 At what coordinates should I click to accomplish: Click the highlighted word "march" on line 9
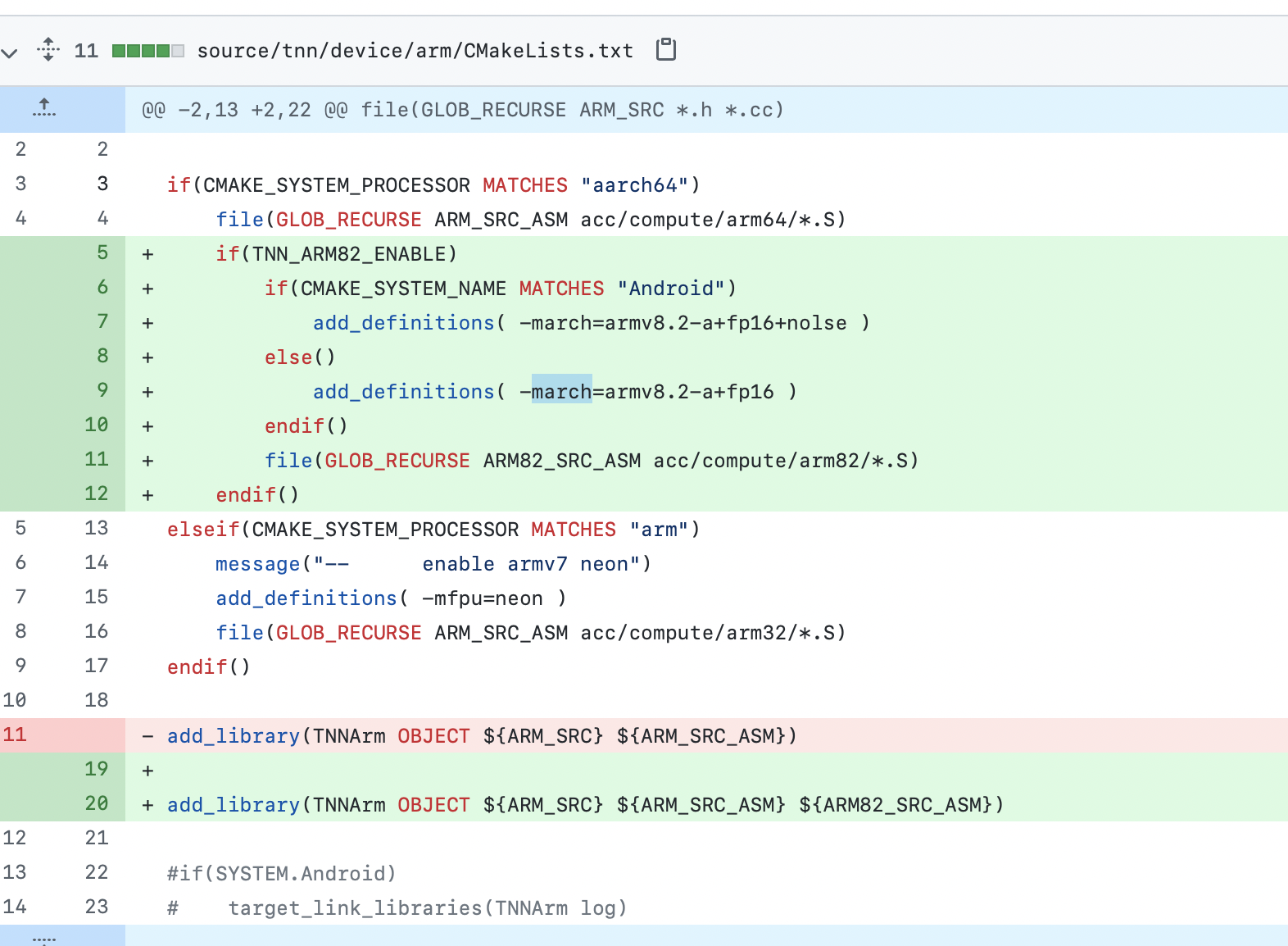tap(561, 392)
